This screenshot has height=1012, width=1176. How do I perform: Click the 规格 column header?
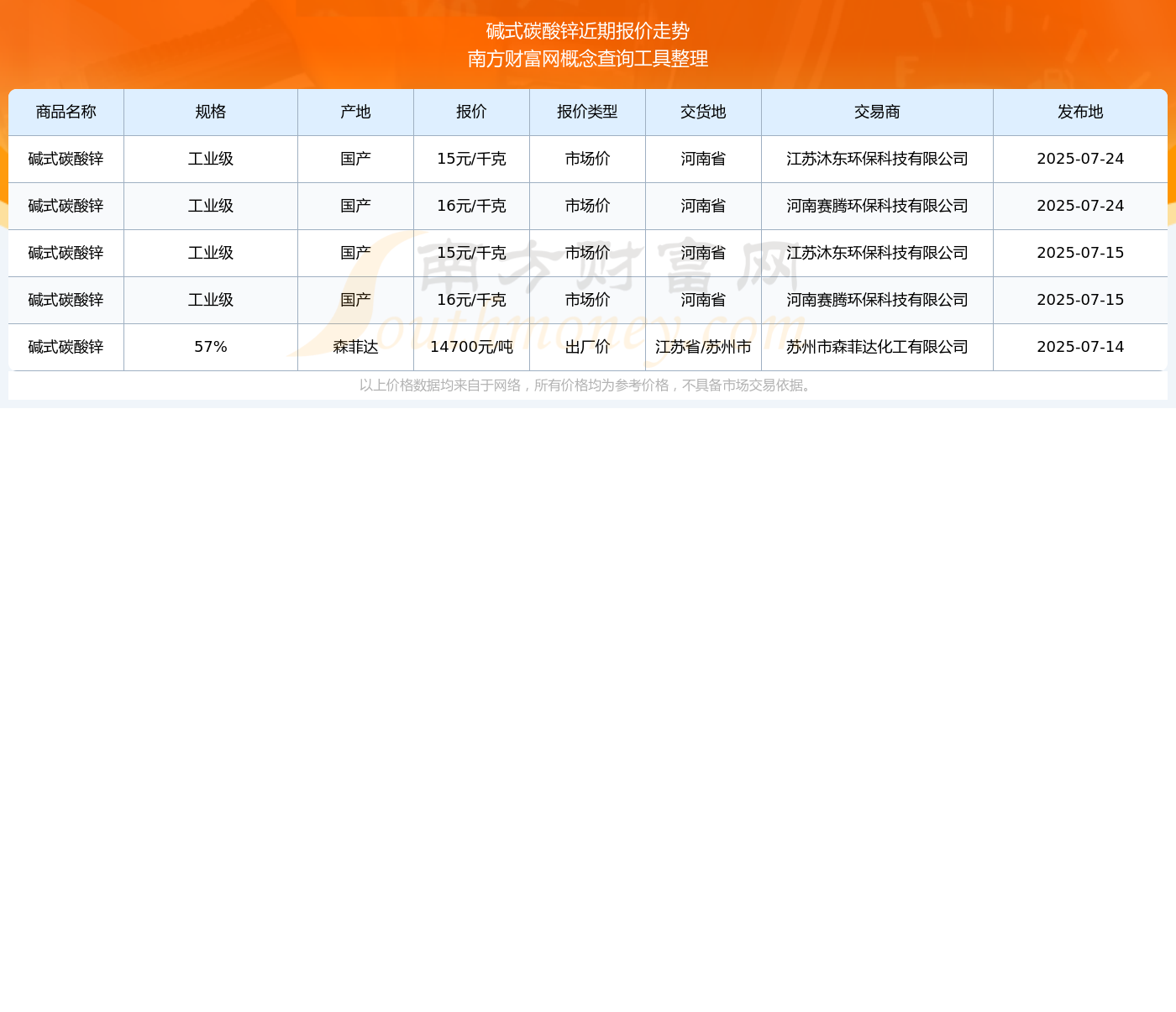pyautogui.click(x=211, y=112)
